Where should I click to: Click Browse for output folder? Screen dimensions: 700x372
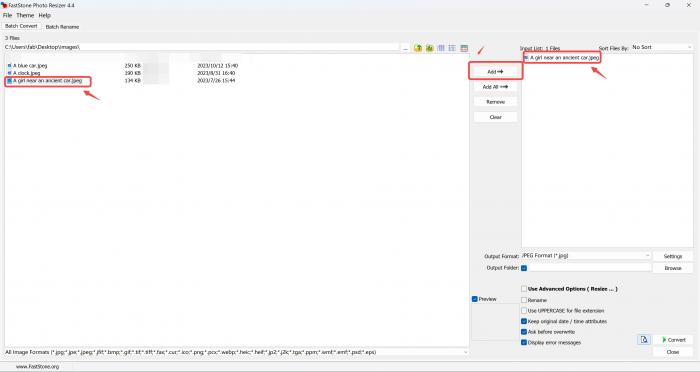tap(673, 268)
